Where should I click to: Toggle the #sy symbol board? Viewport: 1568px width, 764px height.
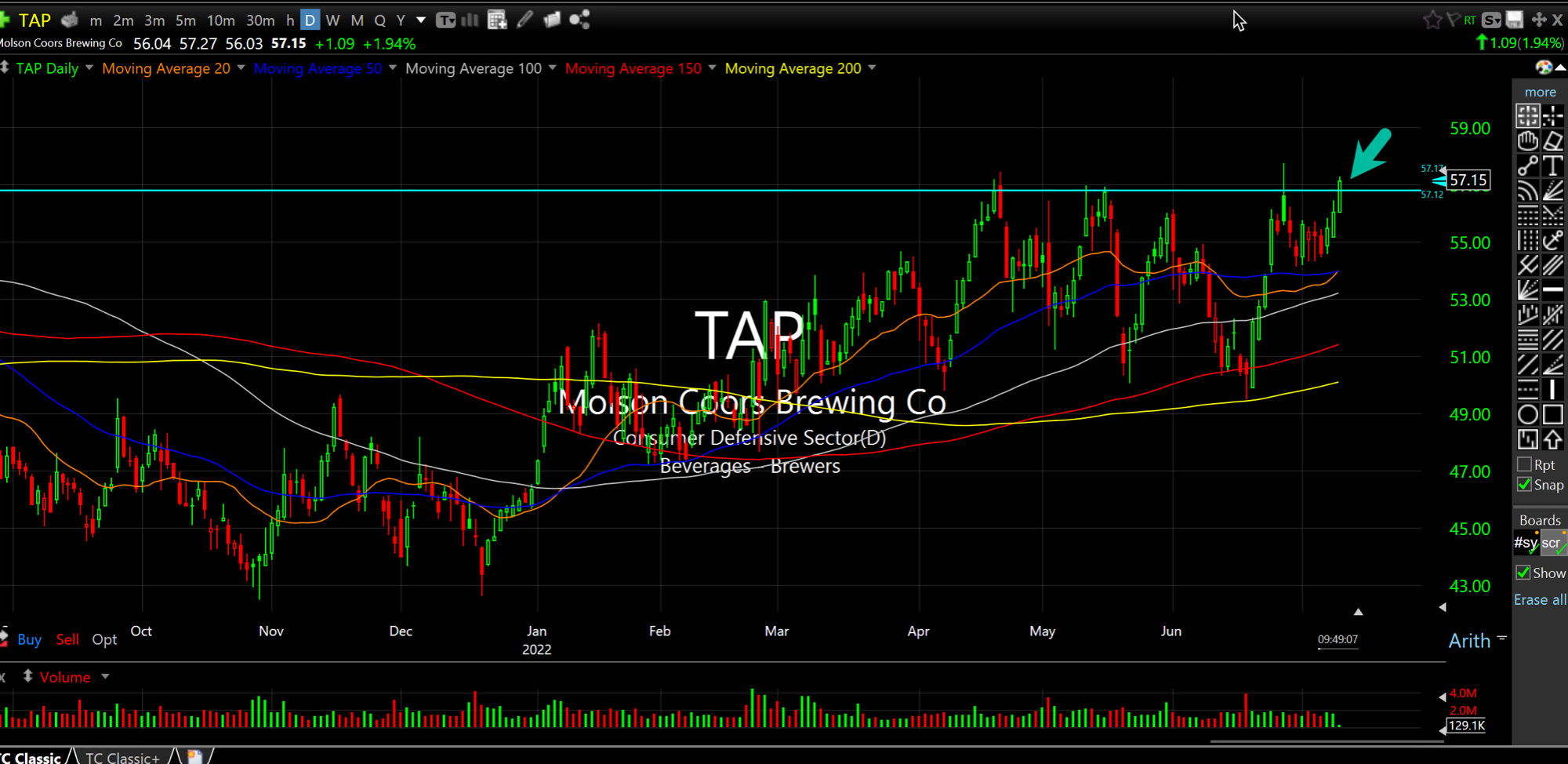[1526, 542]
